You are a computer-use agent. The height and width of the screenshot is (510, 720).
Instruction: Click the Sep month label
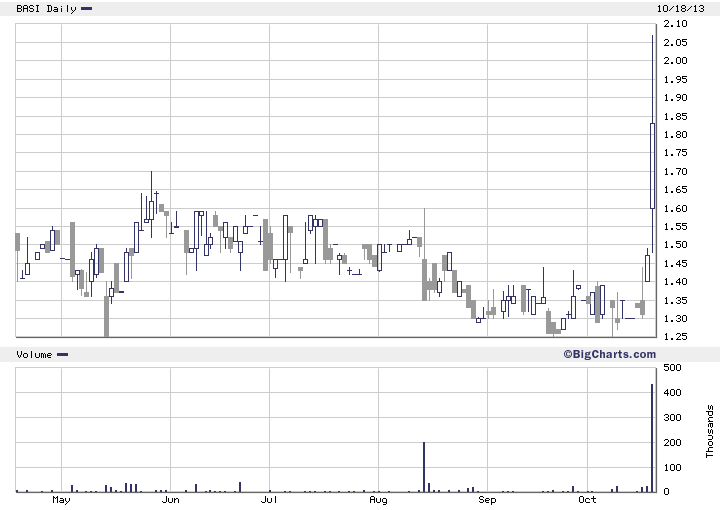coord(487,499)
